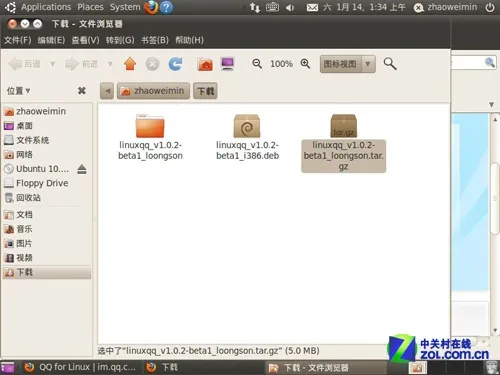
Task: Click the greyed Stop loading icon
Action: click(152, 64)
